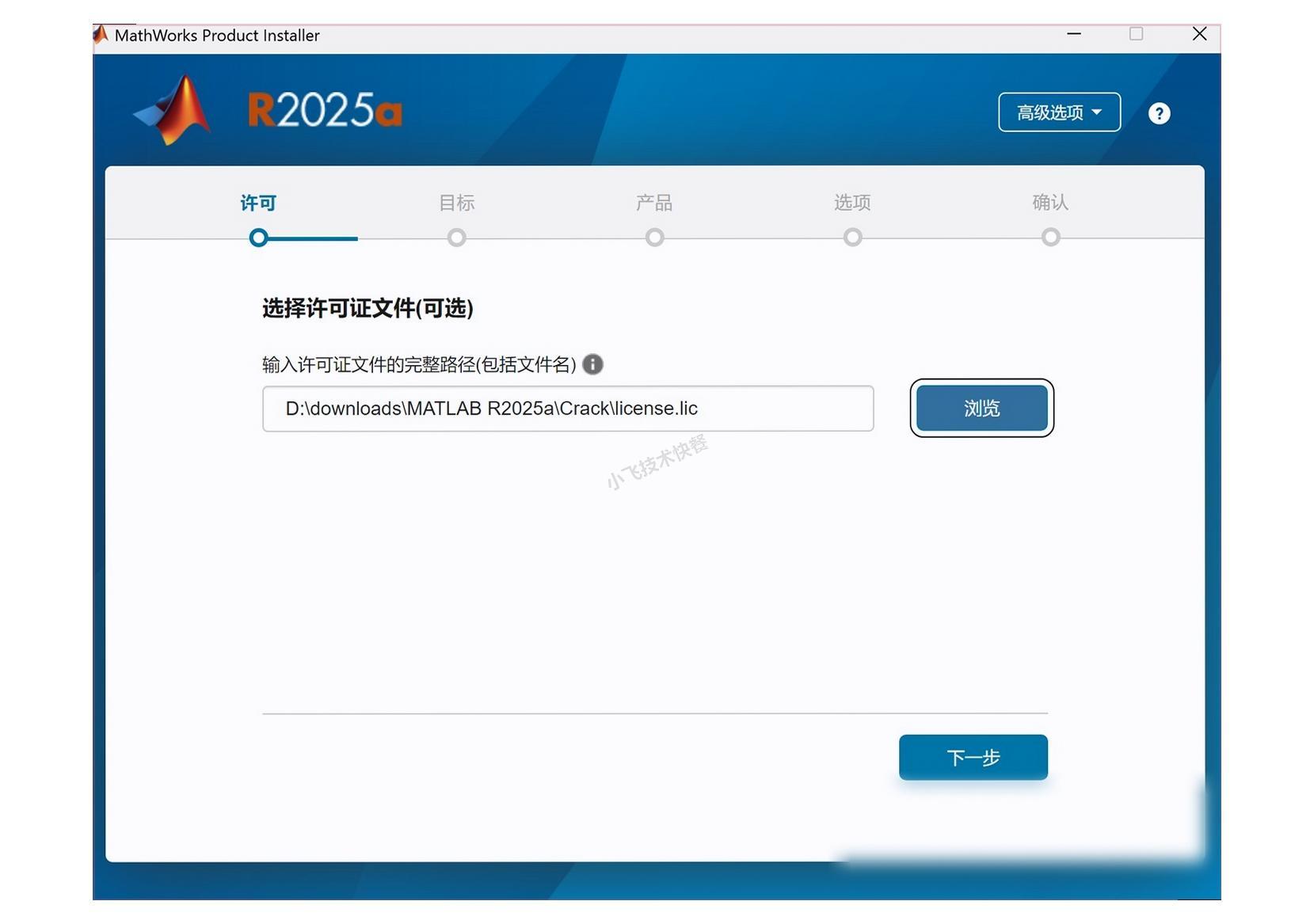Click the 产品 step progress circle

pyautogui.click(x=654, y=238)
